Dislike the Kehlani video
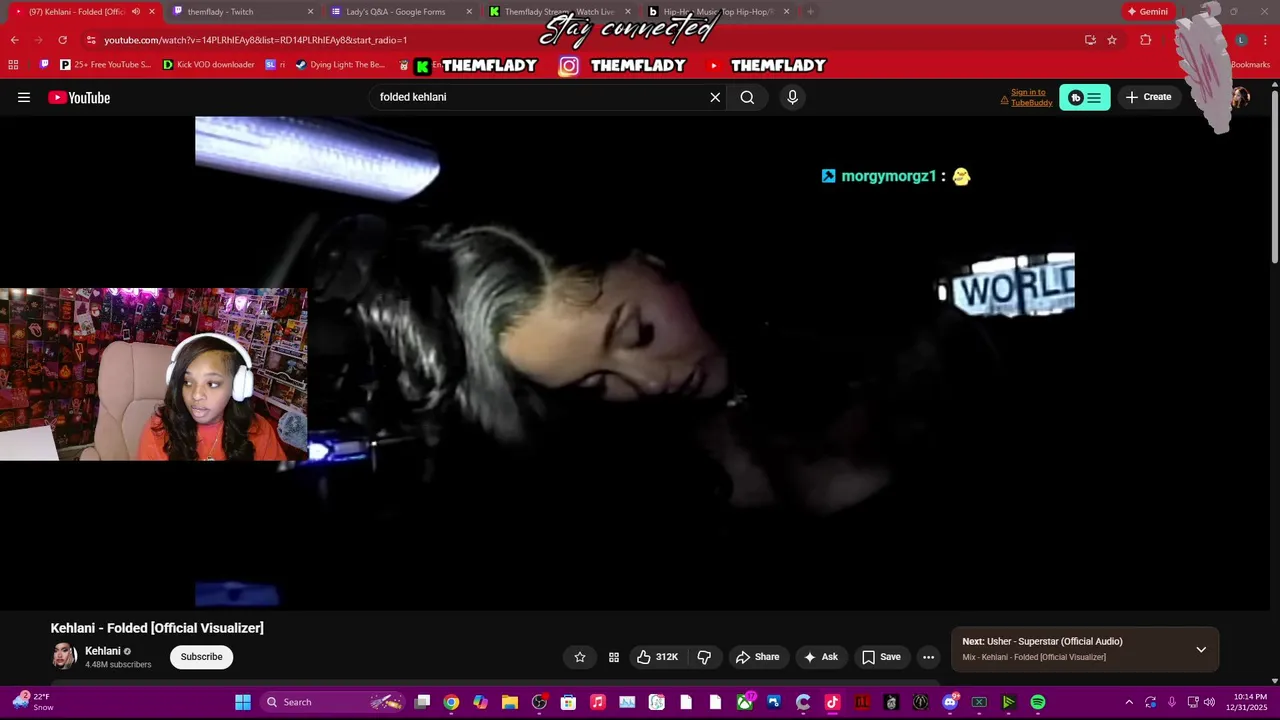This screenshot has height=720, width=1280. (x=704, y=657)
